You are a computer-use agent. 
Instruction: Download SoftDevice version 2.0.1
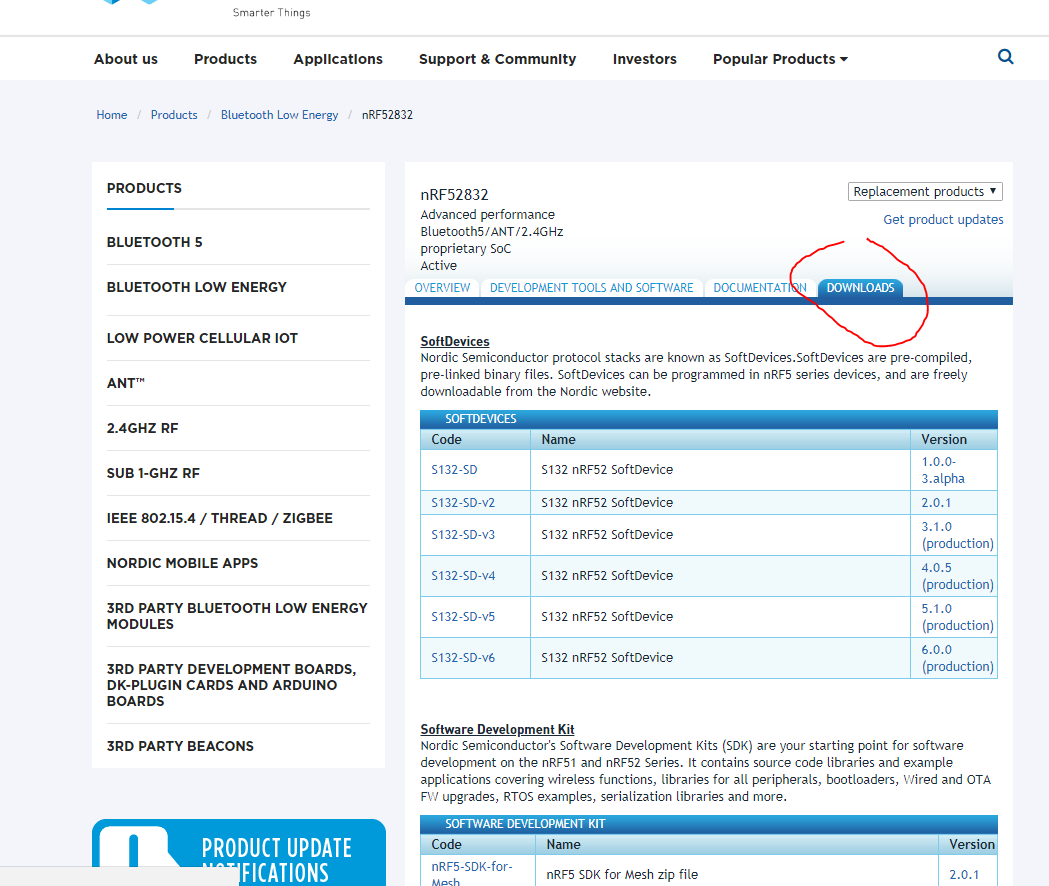click(936, 503)
